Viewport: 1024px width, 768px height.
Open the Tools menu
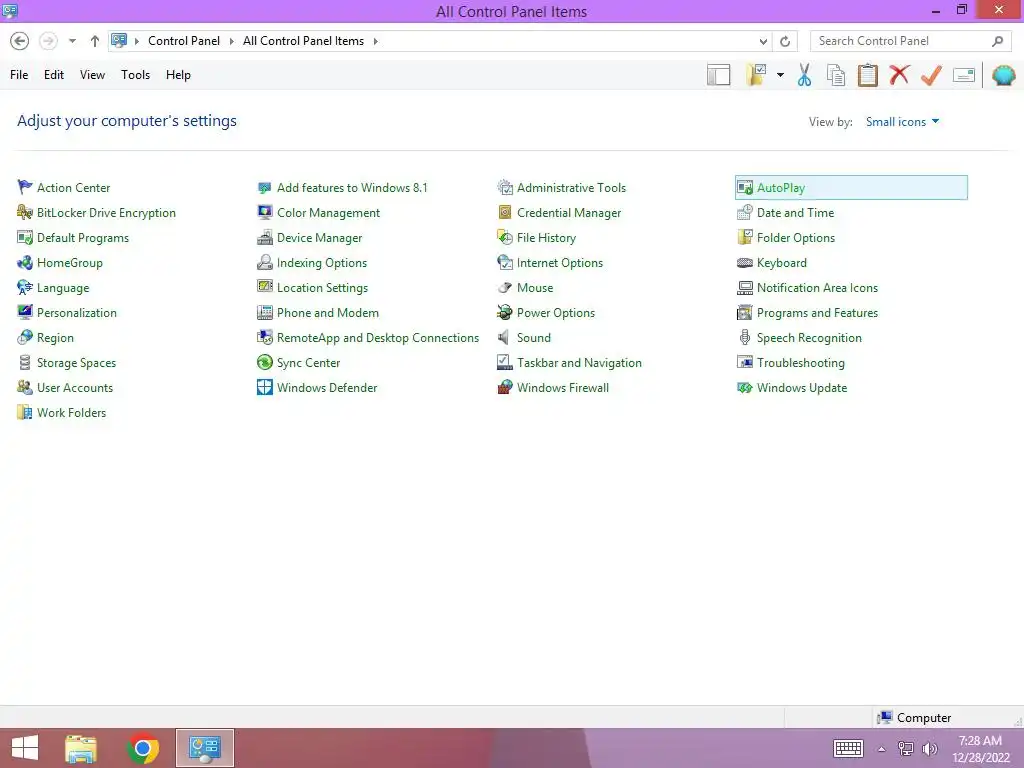135,75
